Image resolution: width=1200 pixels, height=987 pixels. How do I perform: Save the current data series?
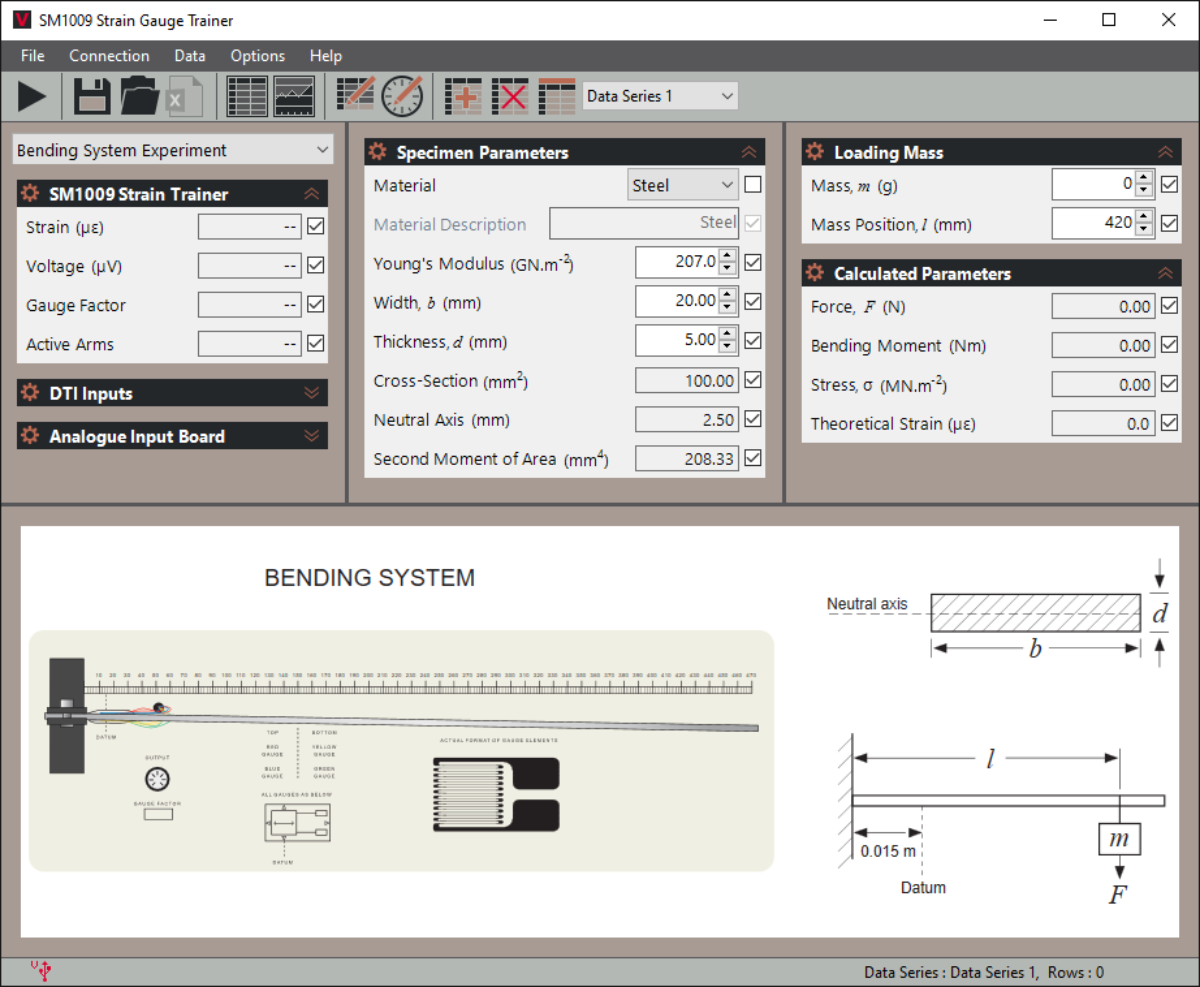[91, 95]
